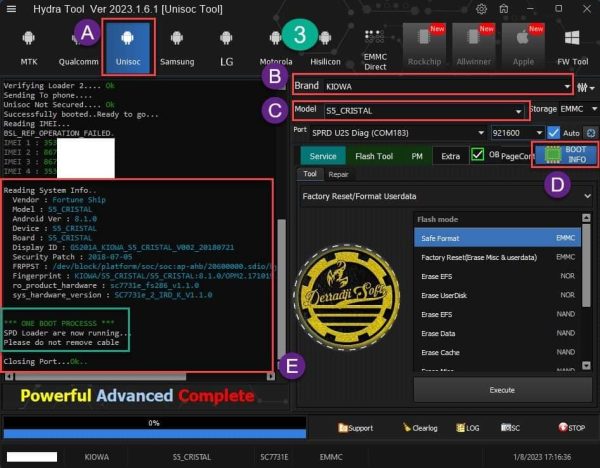The width and height of the screenshot is (600, 468).
Task: Click the STOP button
Action: point(571,428)
